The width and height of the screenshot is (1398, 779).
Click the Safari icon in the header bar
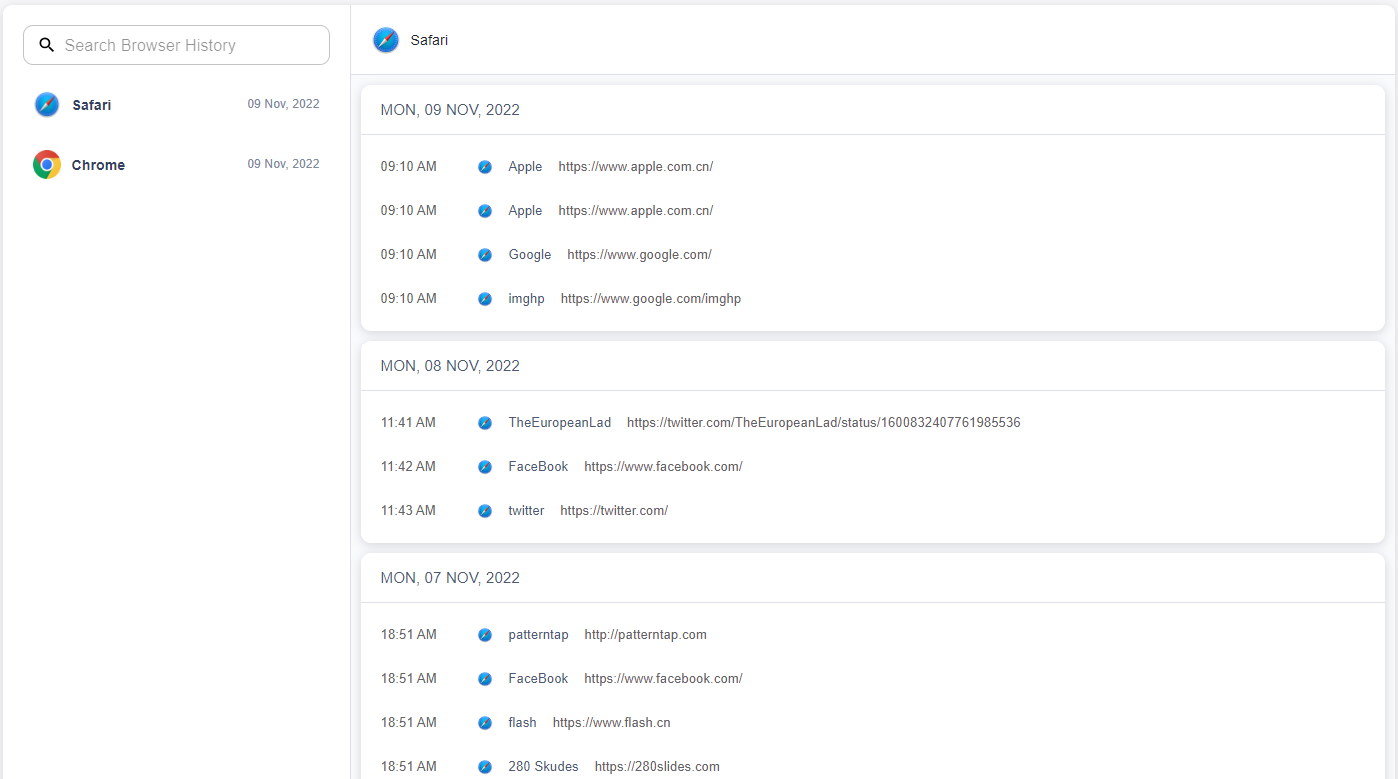[x=385, y=40]
